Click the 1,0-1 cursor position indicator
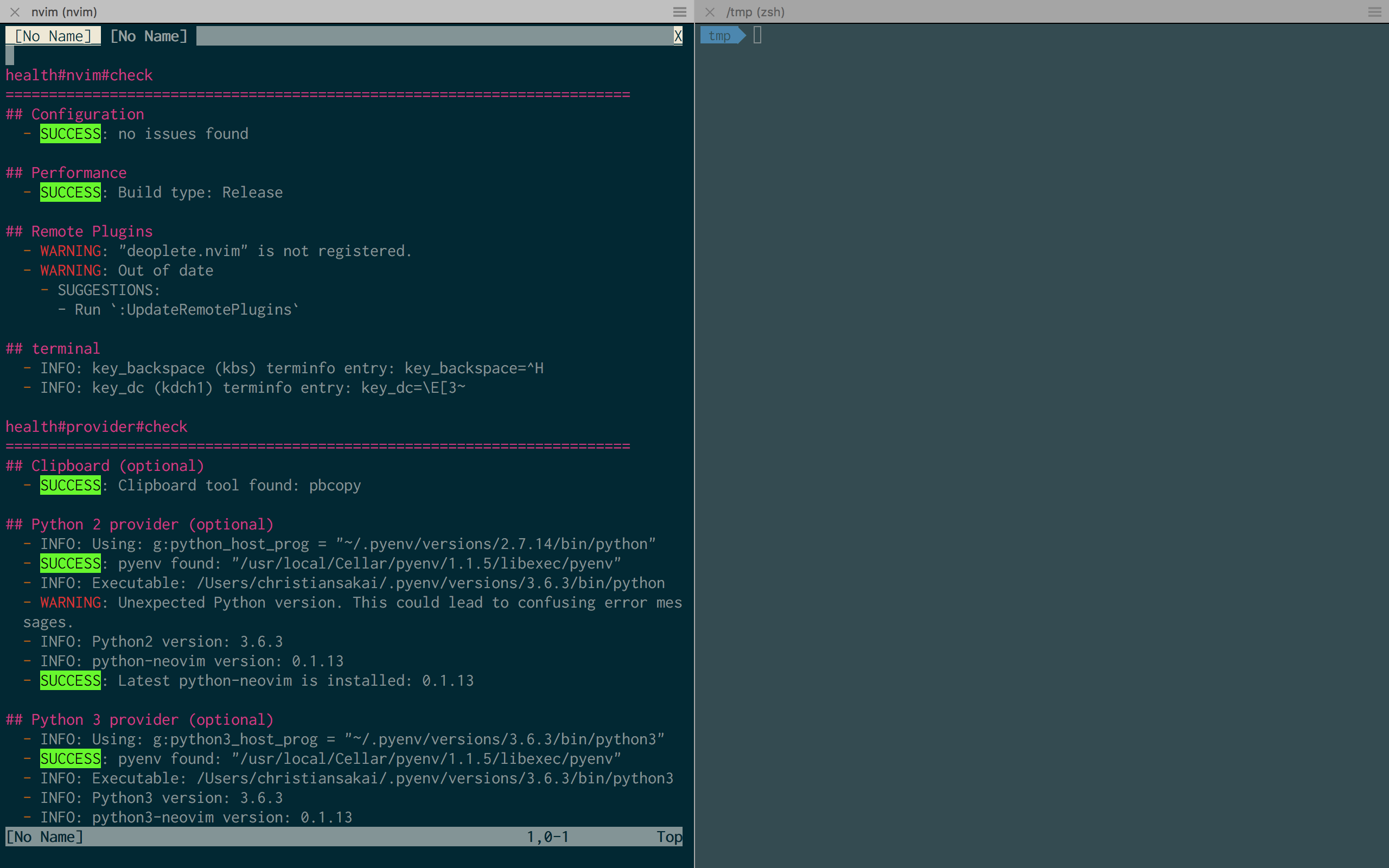Image resolution: width=1389 pixels, height=868 pixels. [547, 837]
